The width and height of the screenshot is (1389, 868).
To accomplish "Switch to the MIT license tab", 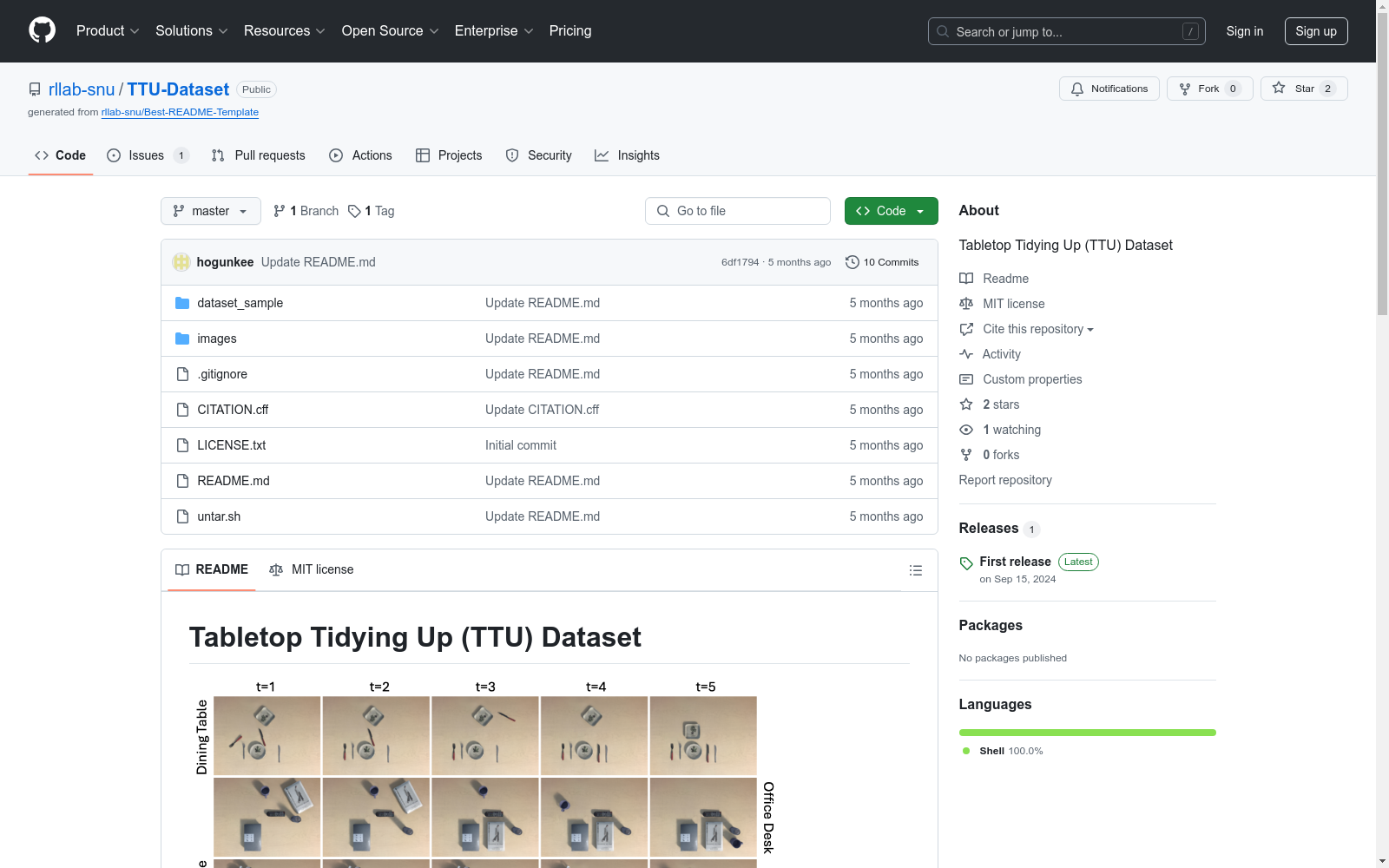I will (312, 569).
